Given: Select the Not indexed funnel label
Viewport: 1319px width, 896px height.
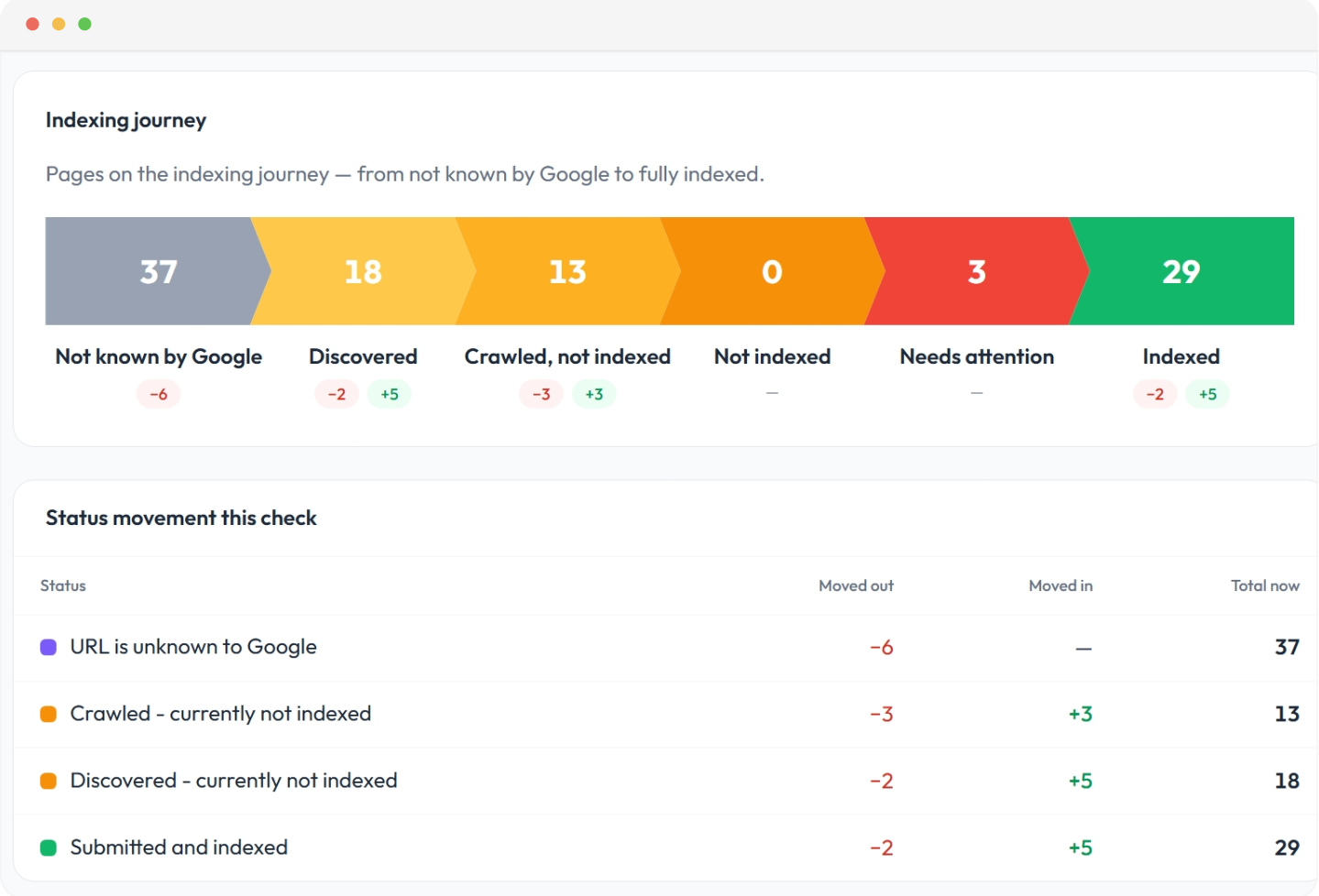Looking at the screenshot, I should pyautogui.click(x=772, y=356).
